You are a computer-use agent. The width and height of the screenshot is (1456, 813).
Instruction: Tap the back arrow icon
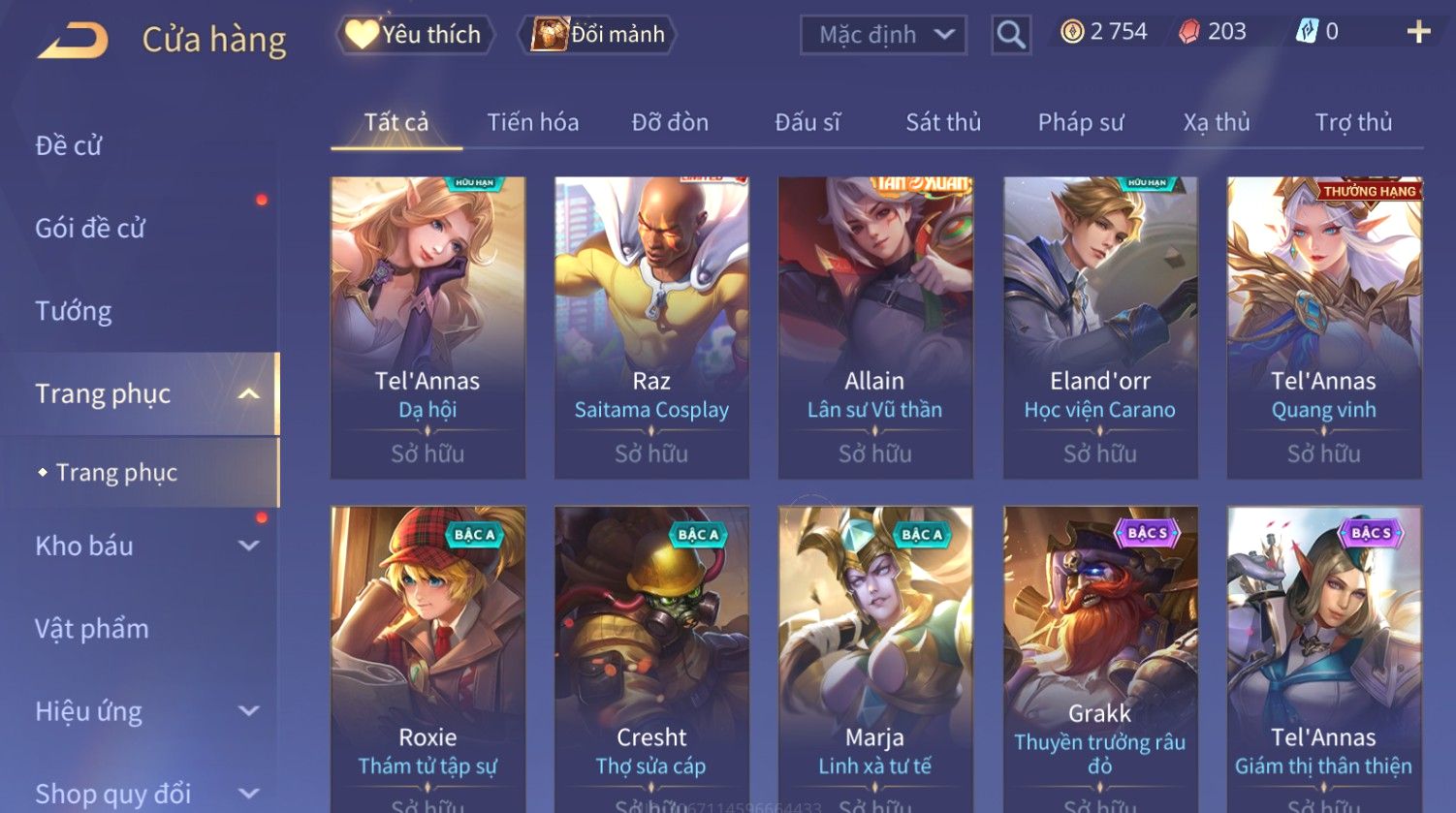click(73, 41)
